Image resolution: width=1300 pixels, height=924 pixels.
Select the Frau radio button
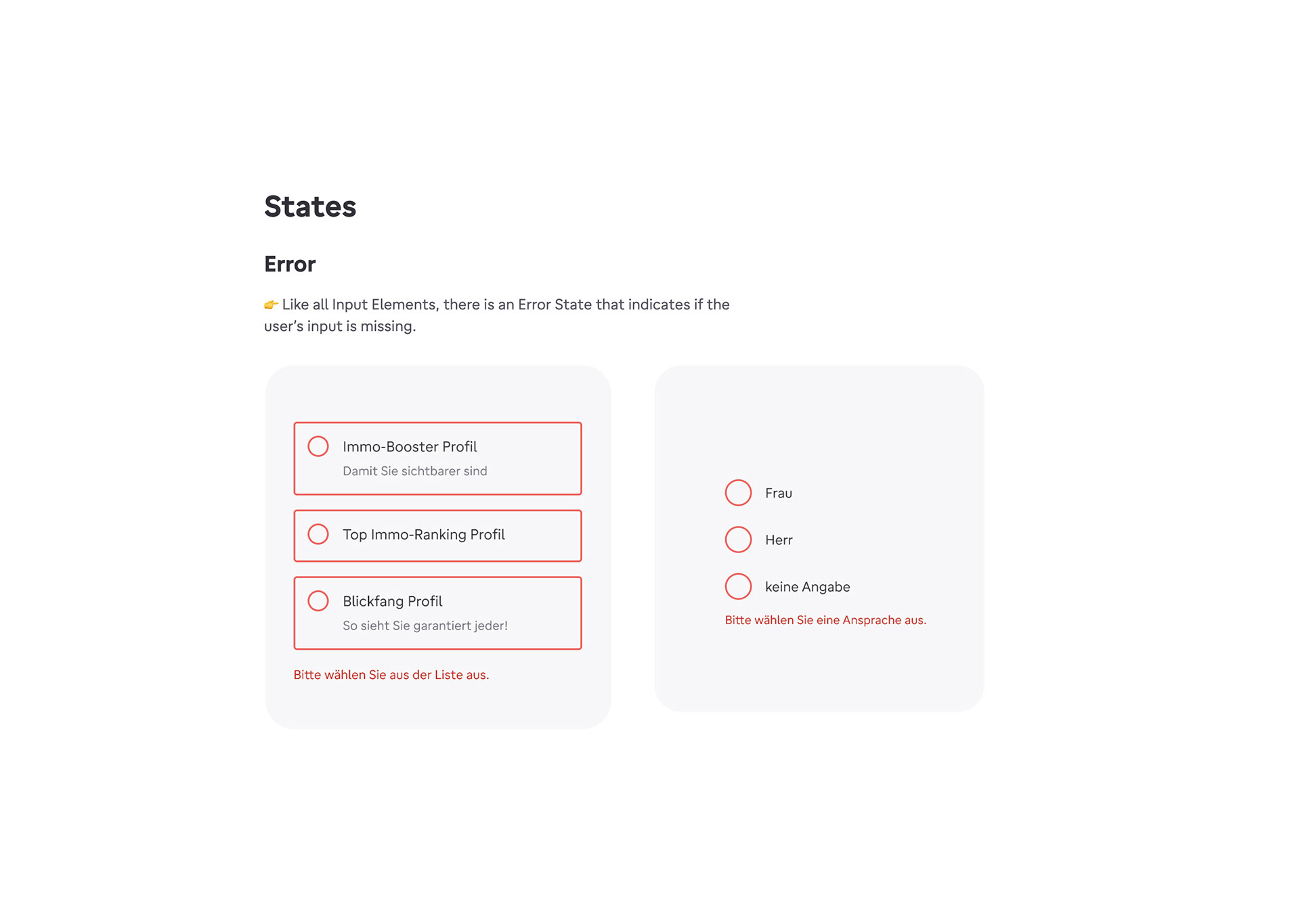tap(739, 493)
